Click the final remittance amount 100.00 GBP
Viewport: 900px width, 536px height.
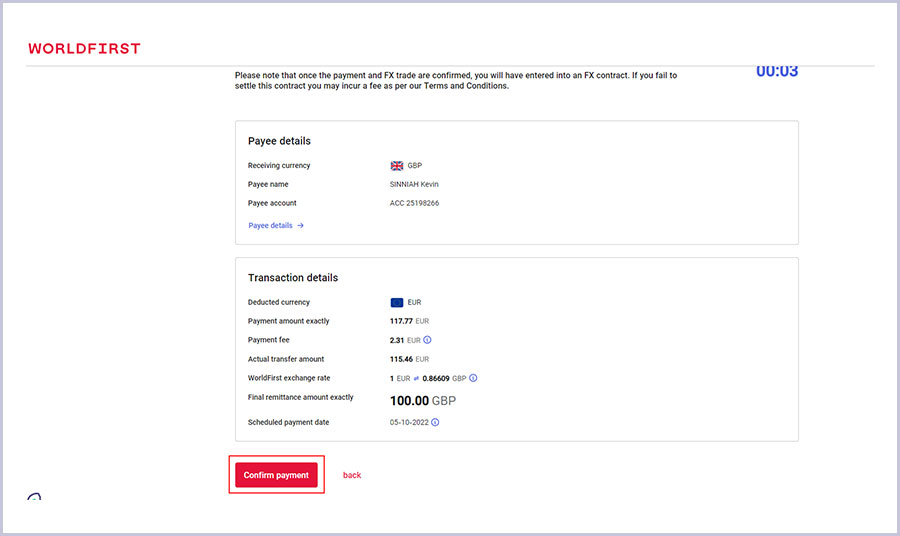point(422,400)
